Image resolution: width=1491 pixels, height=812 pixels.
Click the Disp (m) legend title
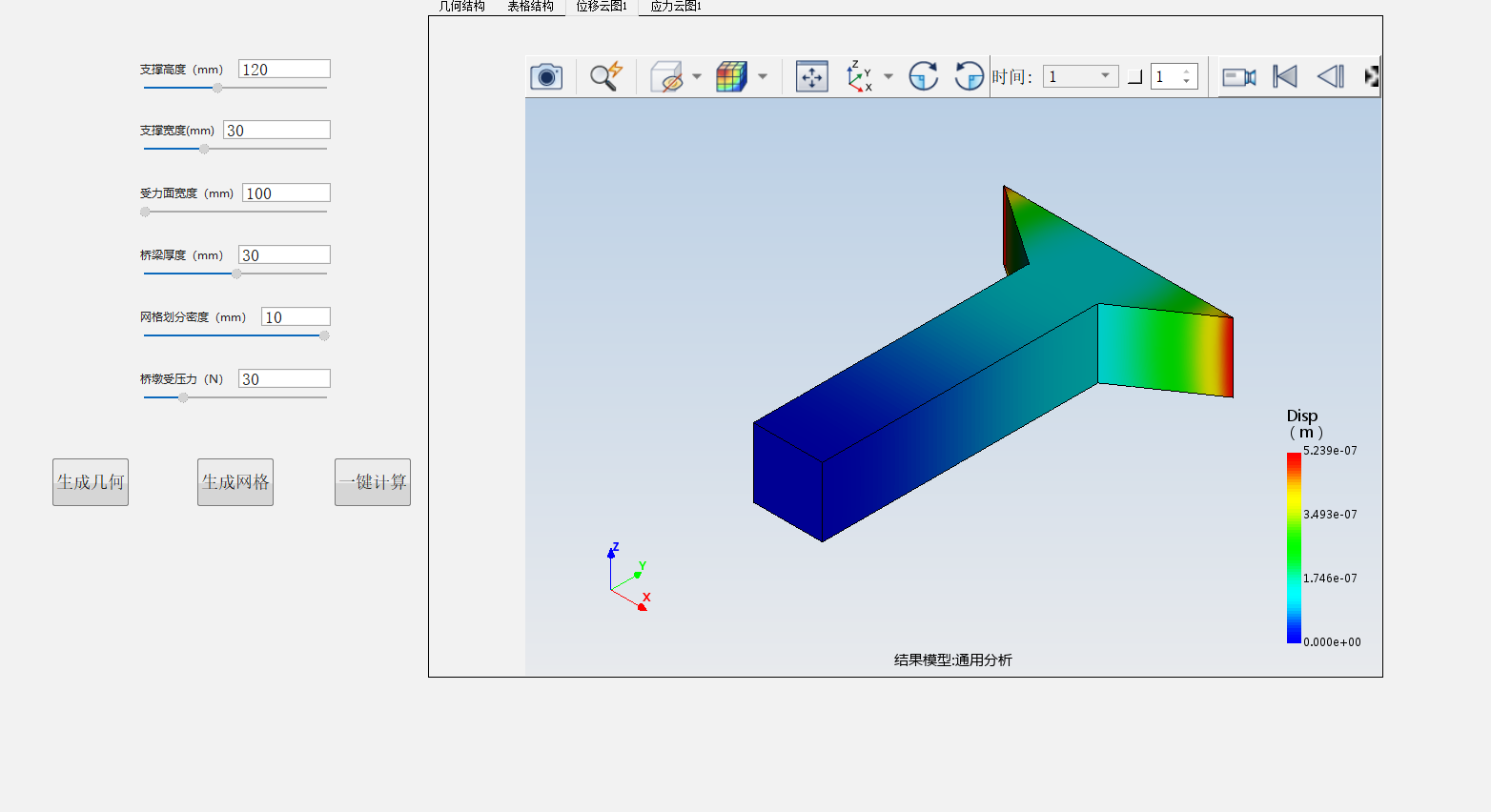1304,424
